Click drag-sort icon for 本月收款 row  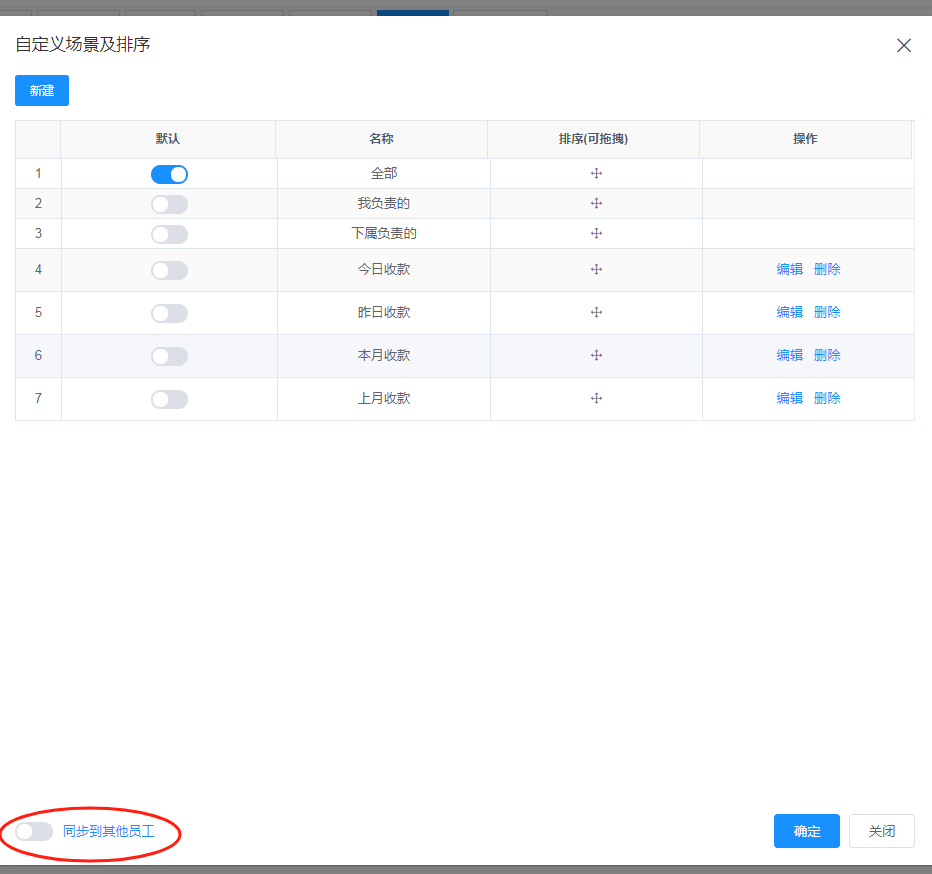596,356
